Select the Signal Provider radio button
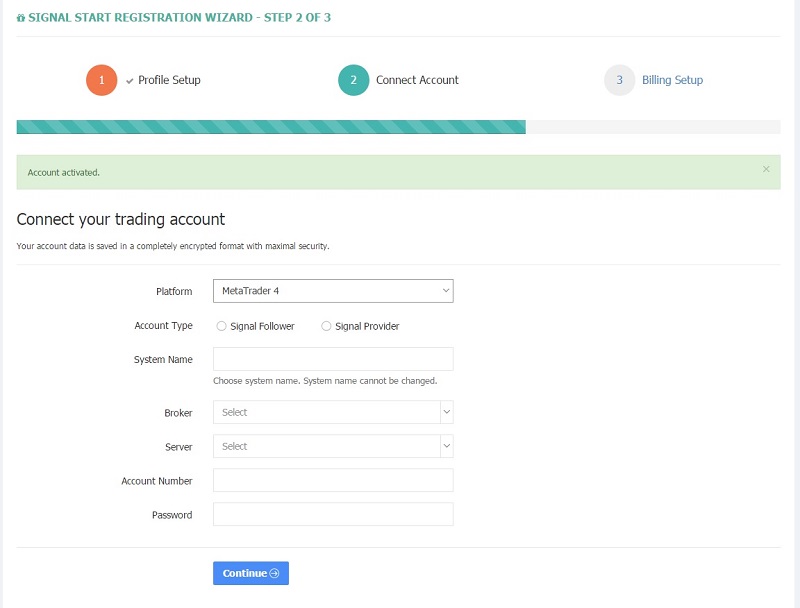 (326, 326)
